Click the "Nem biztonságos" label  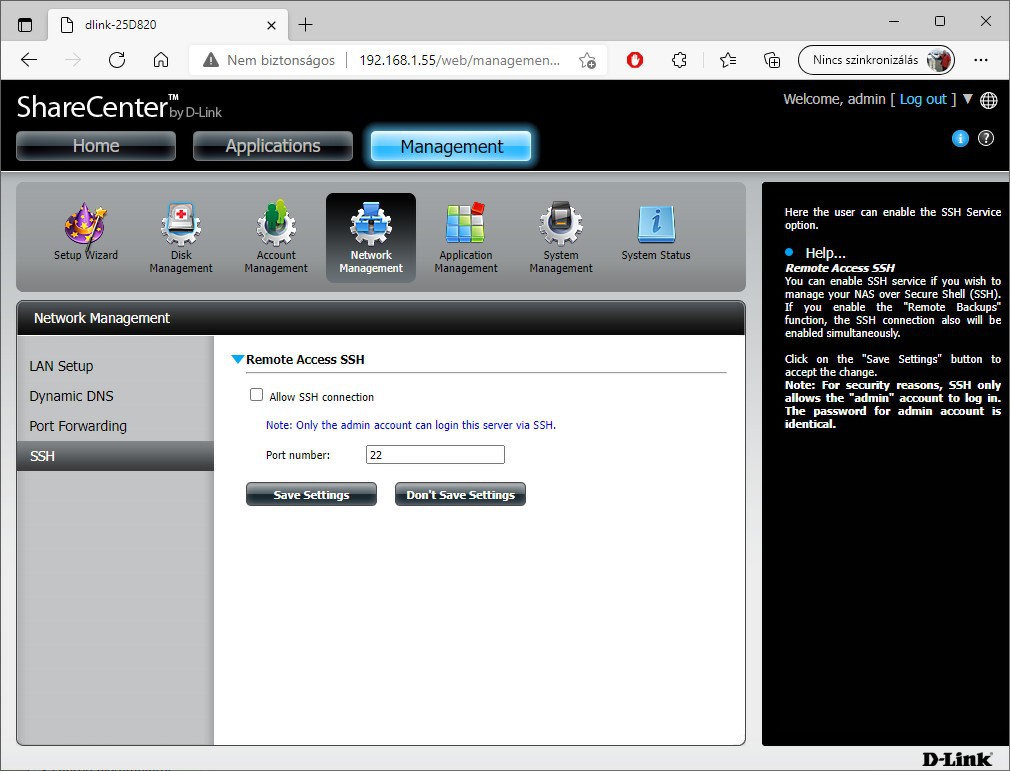pos(281,60)
